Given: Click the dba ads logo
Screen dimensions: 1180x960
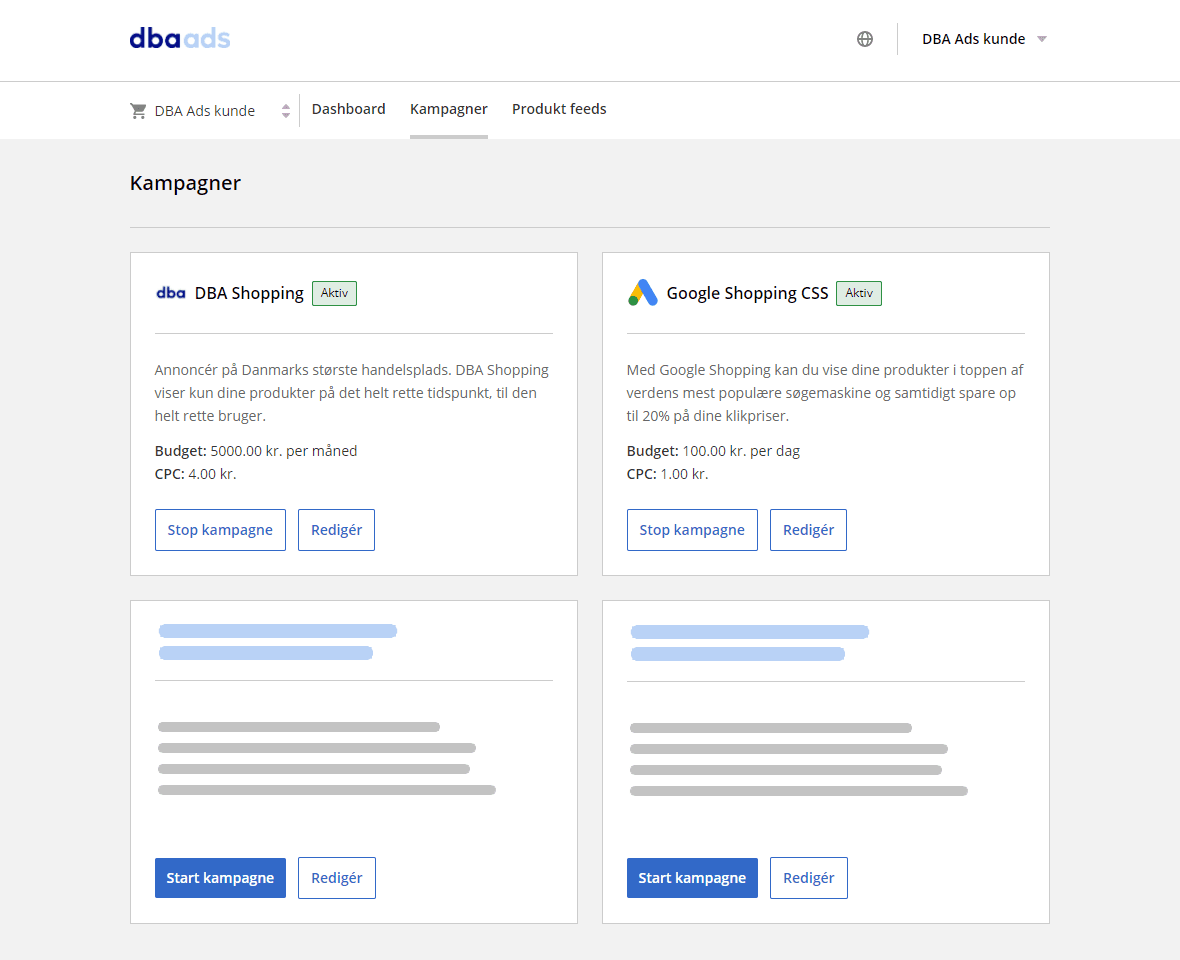Looking at the screenshot, I should point(180,38).
